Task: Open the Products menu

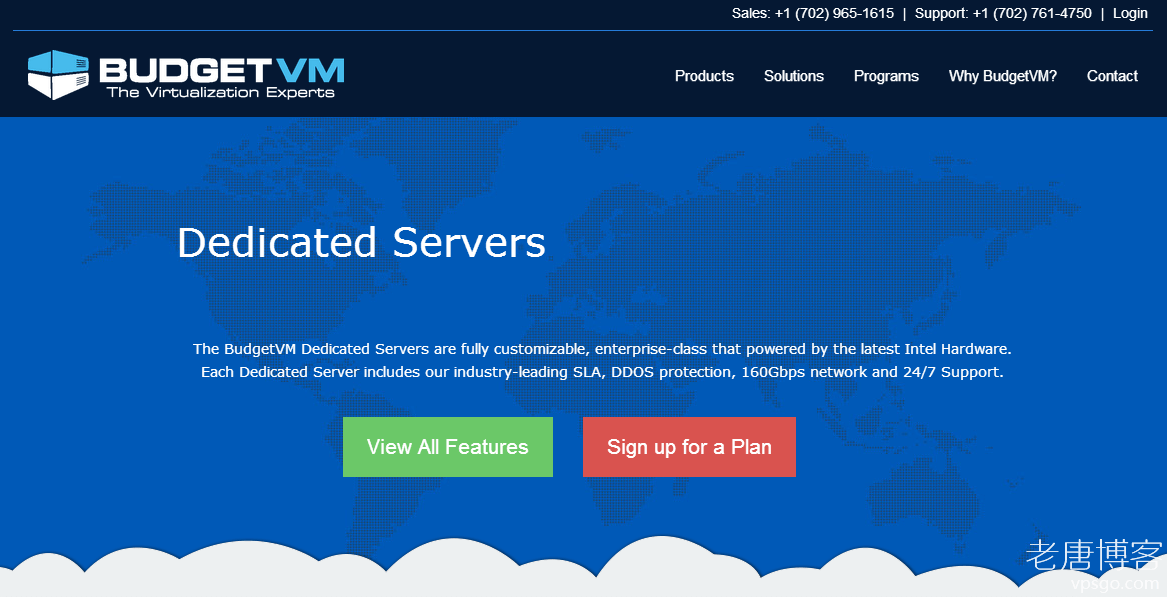Action: [704, 76]
